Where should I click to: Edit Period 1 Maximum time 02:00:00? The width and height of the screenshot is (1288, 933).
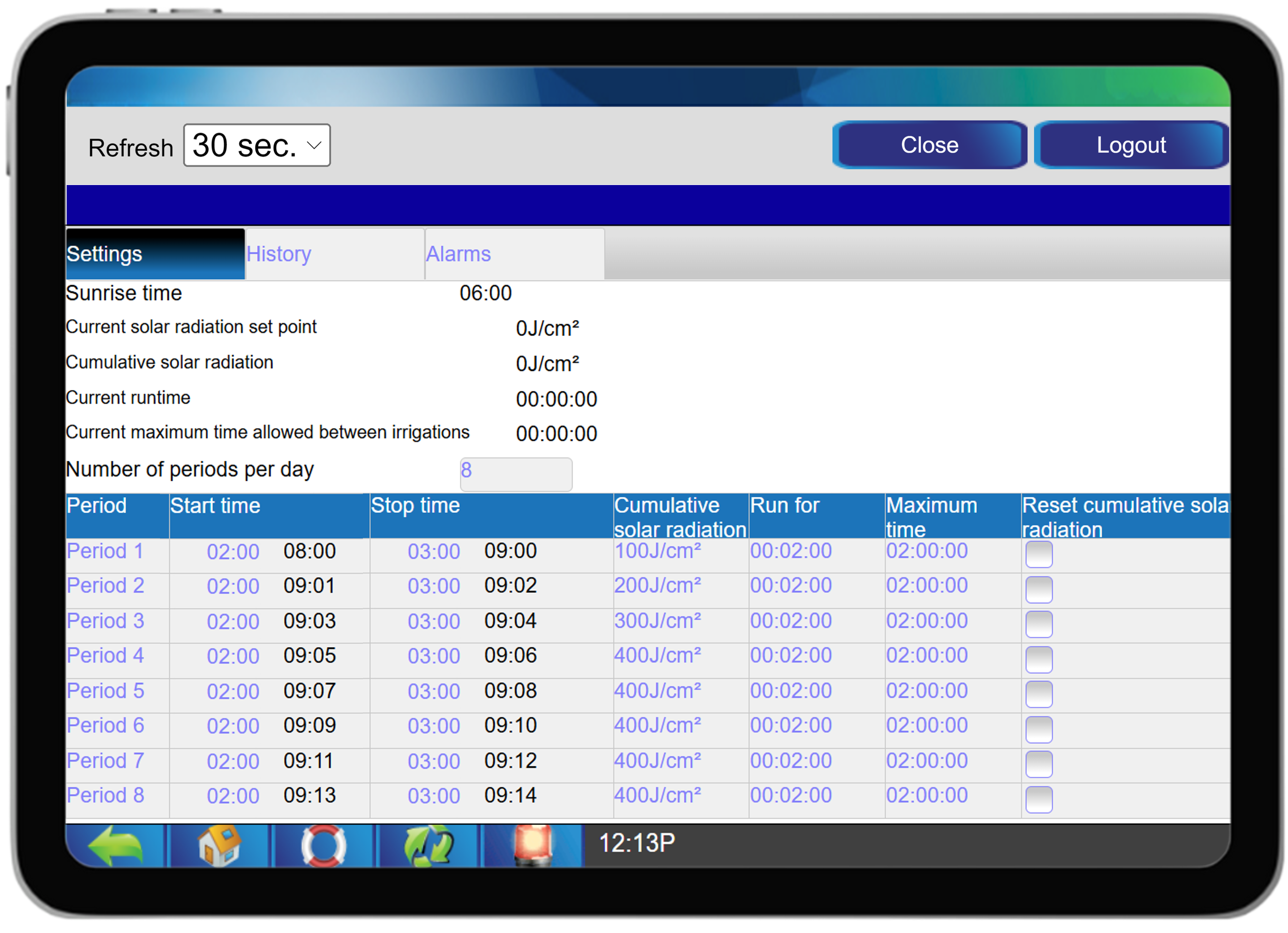pyautogui.click(x=927, y=551)
